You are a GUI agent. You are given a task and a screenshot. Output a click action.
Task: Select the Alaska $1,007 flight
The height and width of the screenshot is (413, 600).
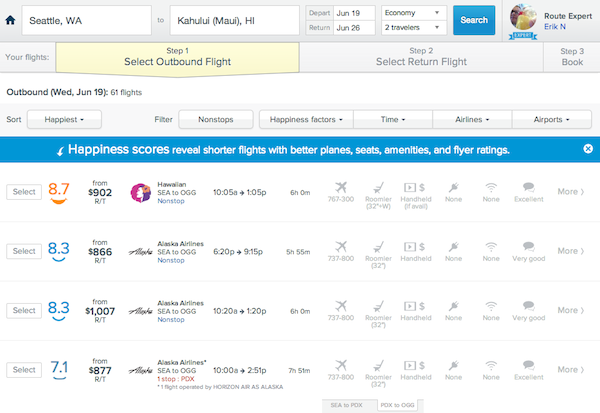coord(24,310)
